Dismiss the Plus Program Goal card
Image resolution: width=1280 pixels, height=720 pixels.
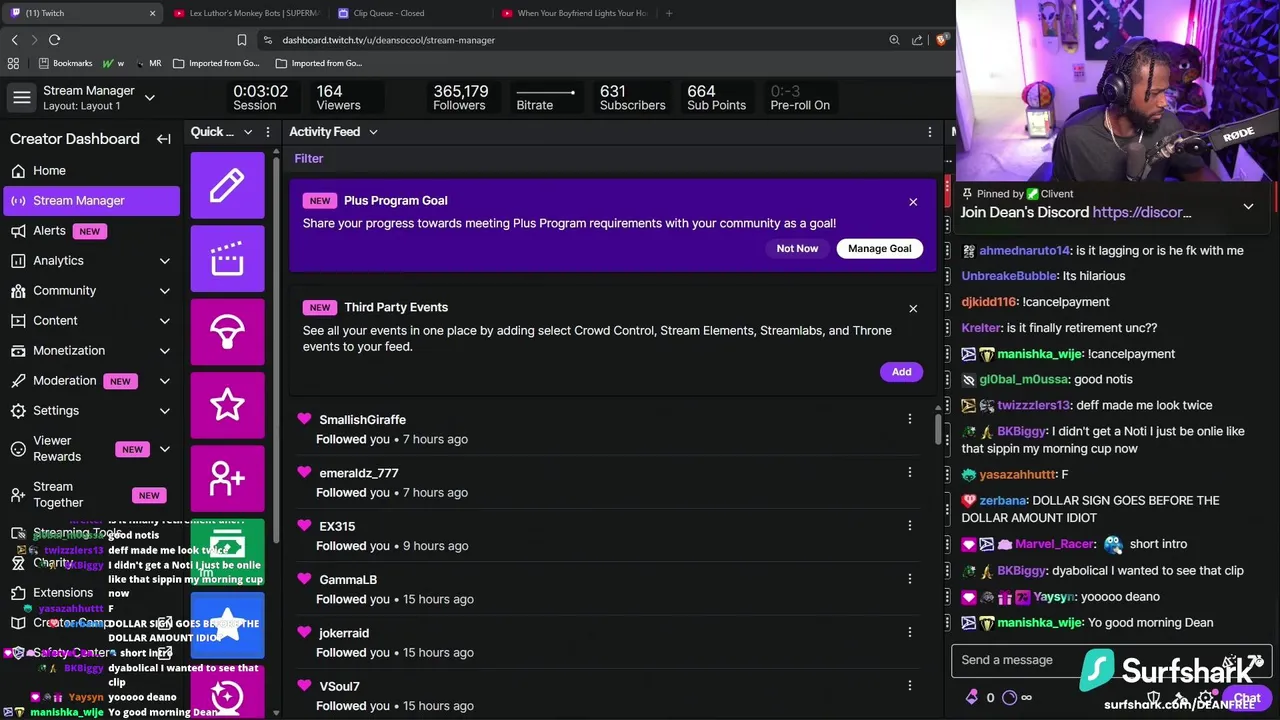tap(913, 202)
